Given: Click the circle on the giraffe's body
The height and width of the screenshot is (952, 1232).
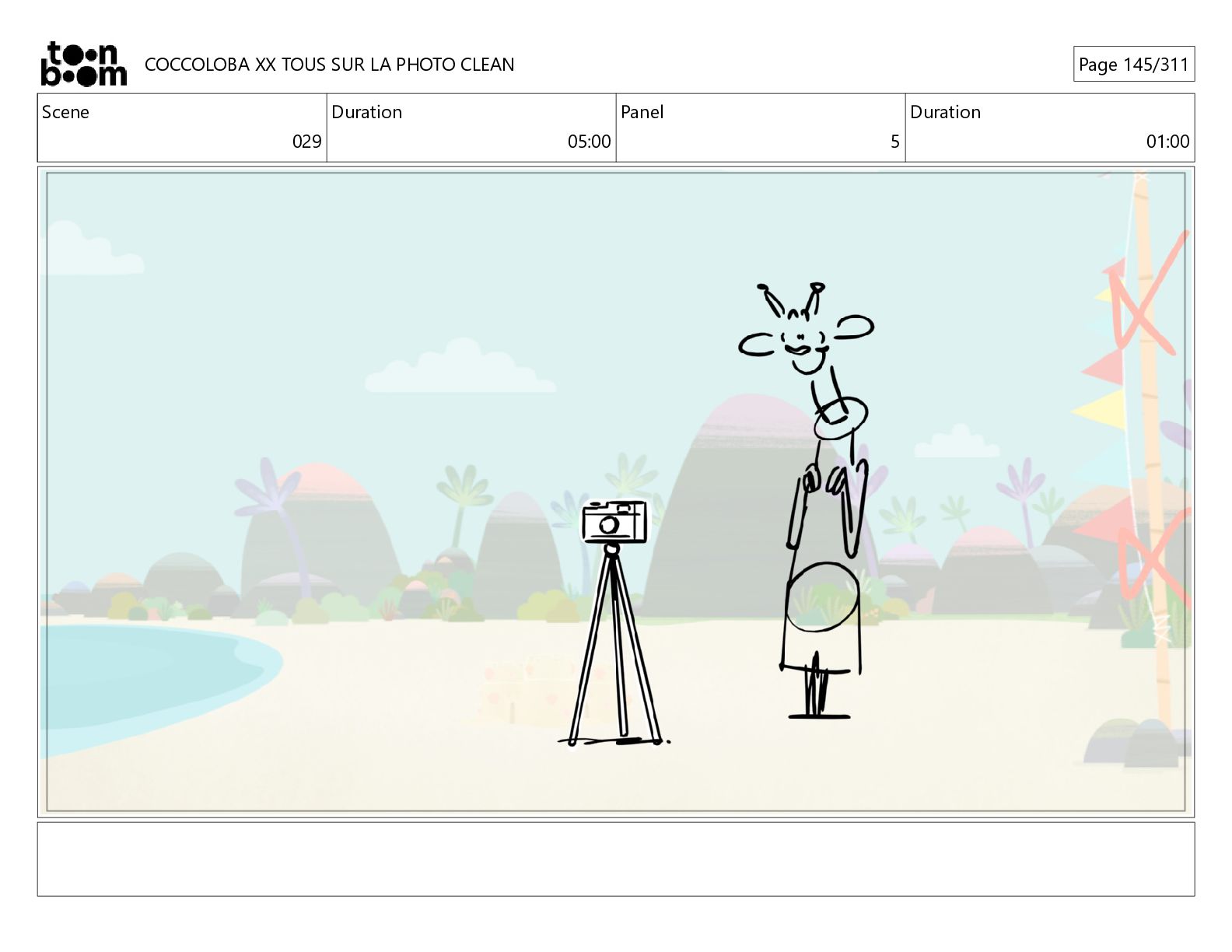Looking at the screenshot, I should click(822, 597).
